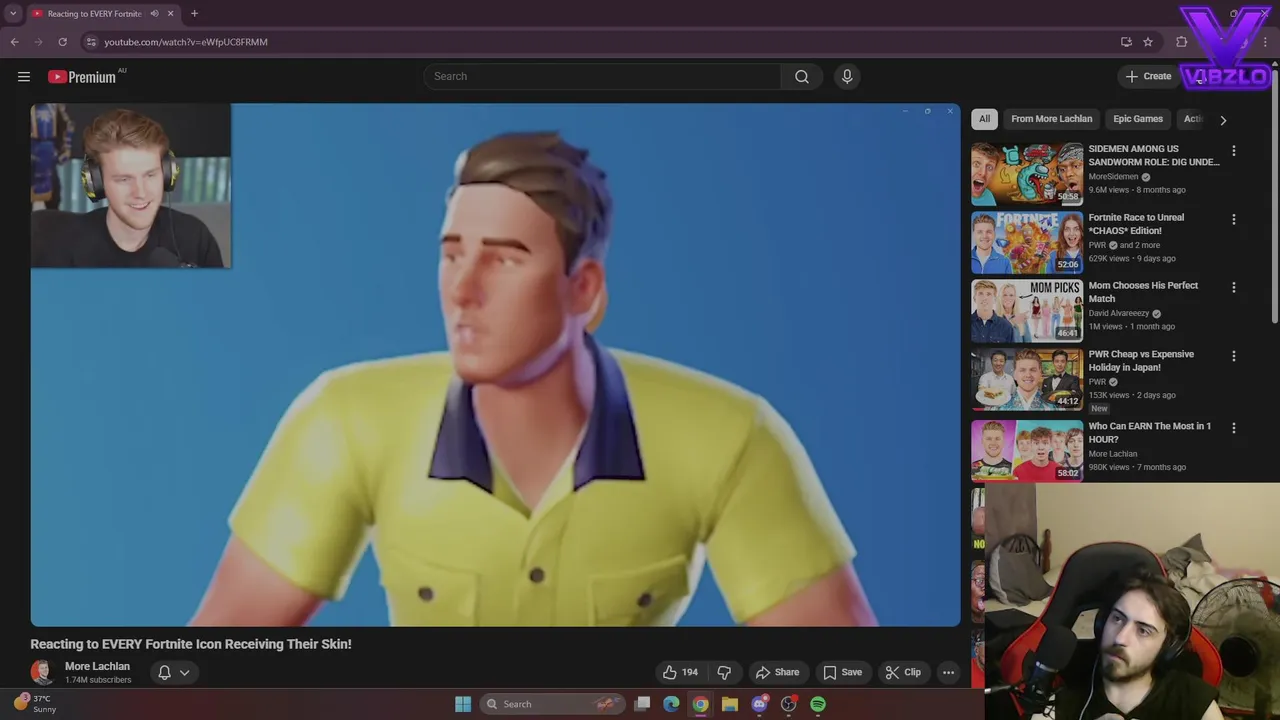Open Sidemen Among Us video thumbnail
The image size is (1280, 720).
click(x=1027, y=174)
